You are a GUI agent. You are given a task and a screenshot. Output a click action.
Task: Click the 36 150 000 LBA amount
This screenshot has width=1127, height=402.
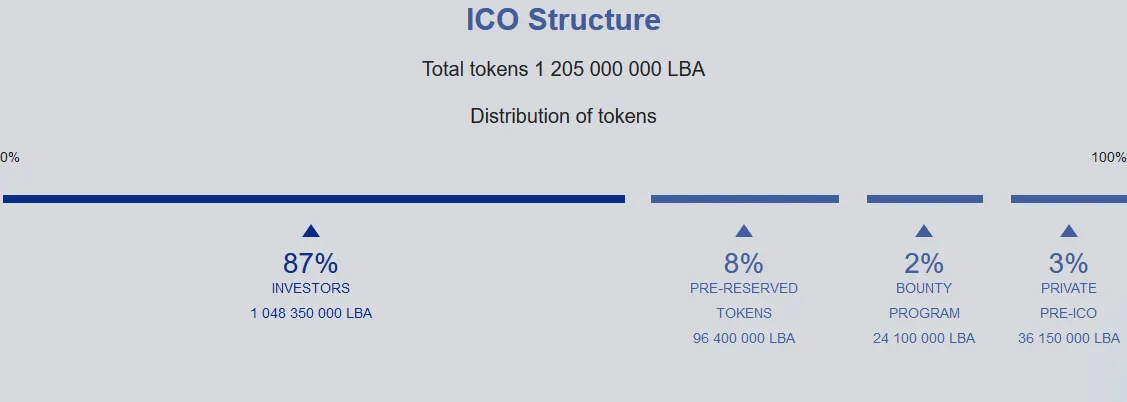click(1069, 338)
